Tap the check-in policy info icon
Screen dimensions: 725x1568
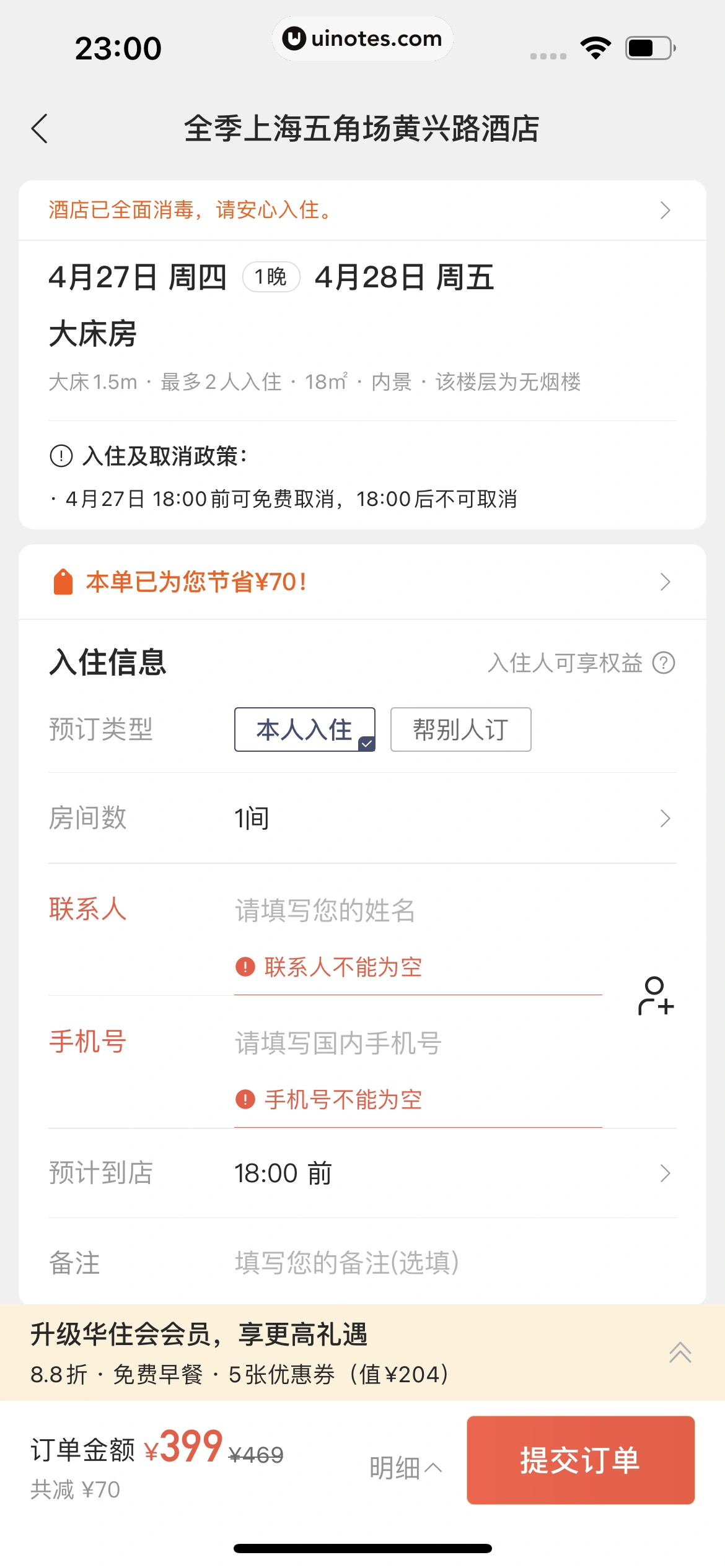click(x=61, y=456)
